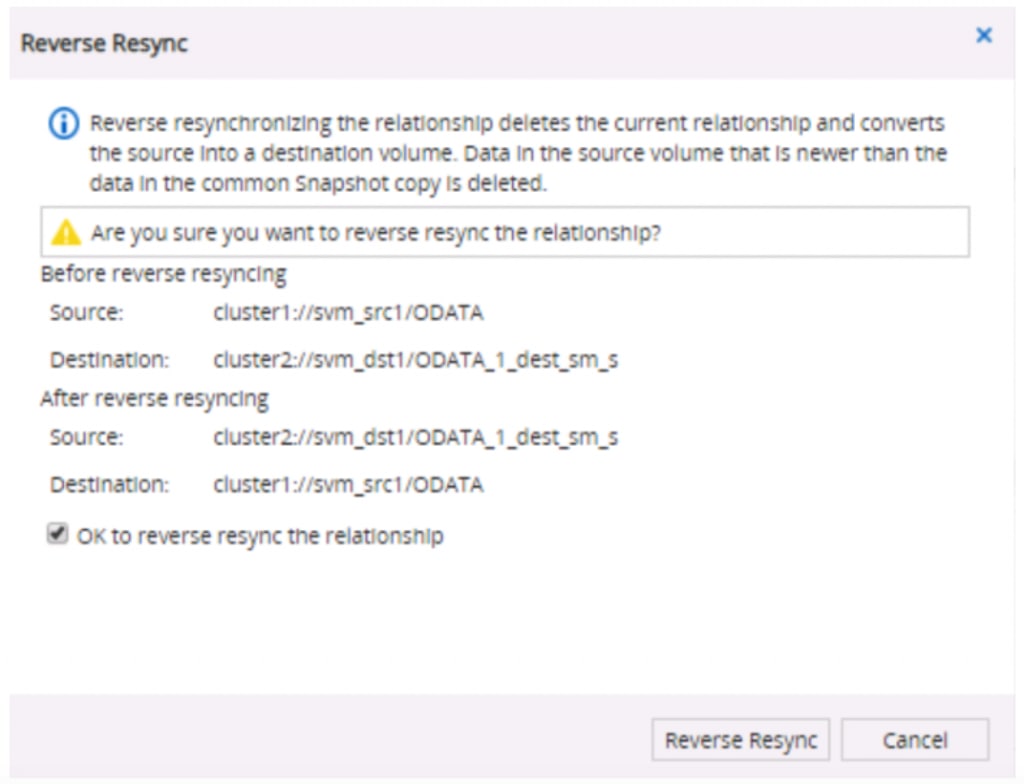This screenshot has height=784, width=1024.
Task: Click the Destination label under Before reverse resyncing
Action: (x=110, y=360)
